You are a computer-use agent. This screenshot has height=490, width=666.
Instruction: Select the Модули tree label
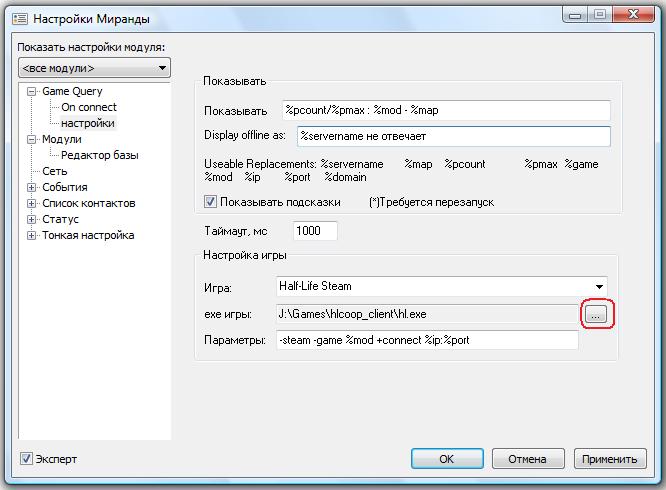point(62,139)
